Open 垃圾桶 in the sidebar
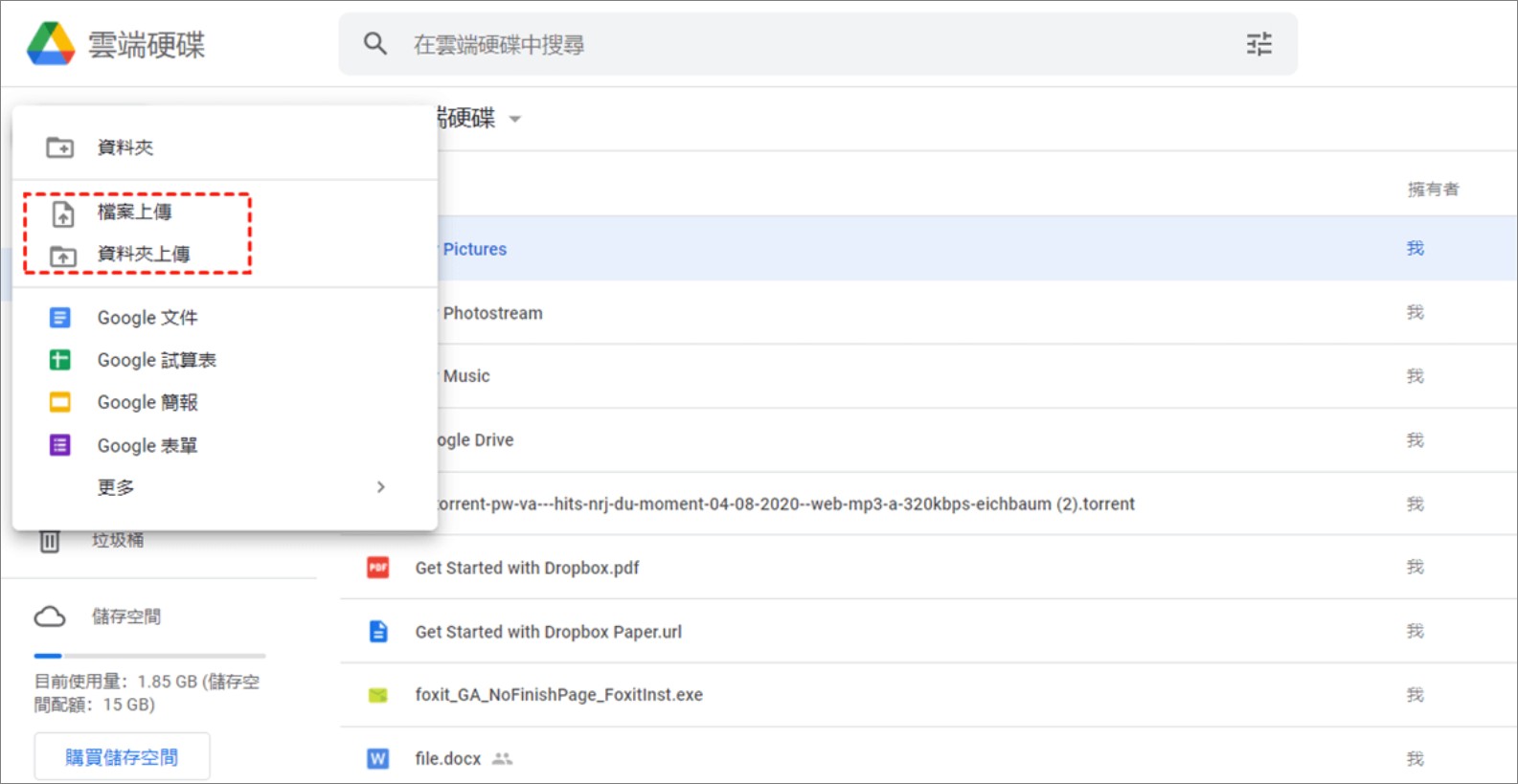 [118, 541]
